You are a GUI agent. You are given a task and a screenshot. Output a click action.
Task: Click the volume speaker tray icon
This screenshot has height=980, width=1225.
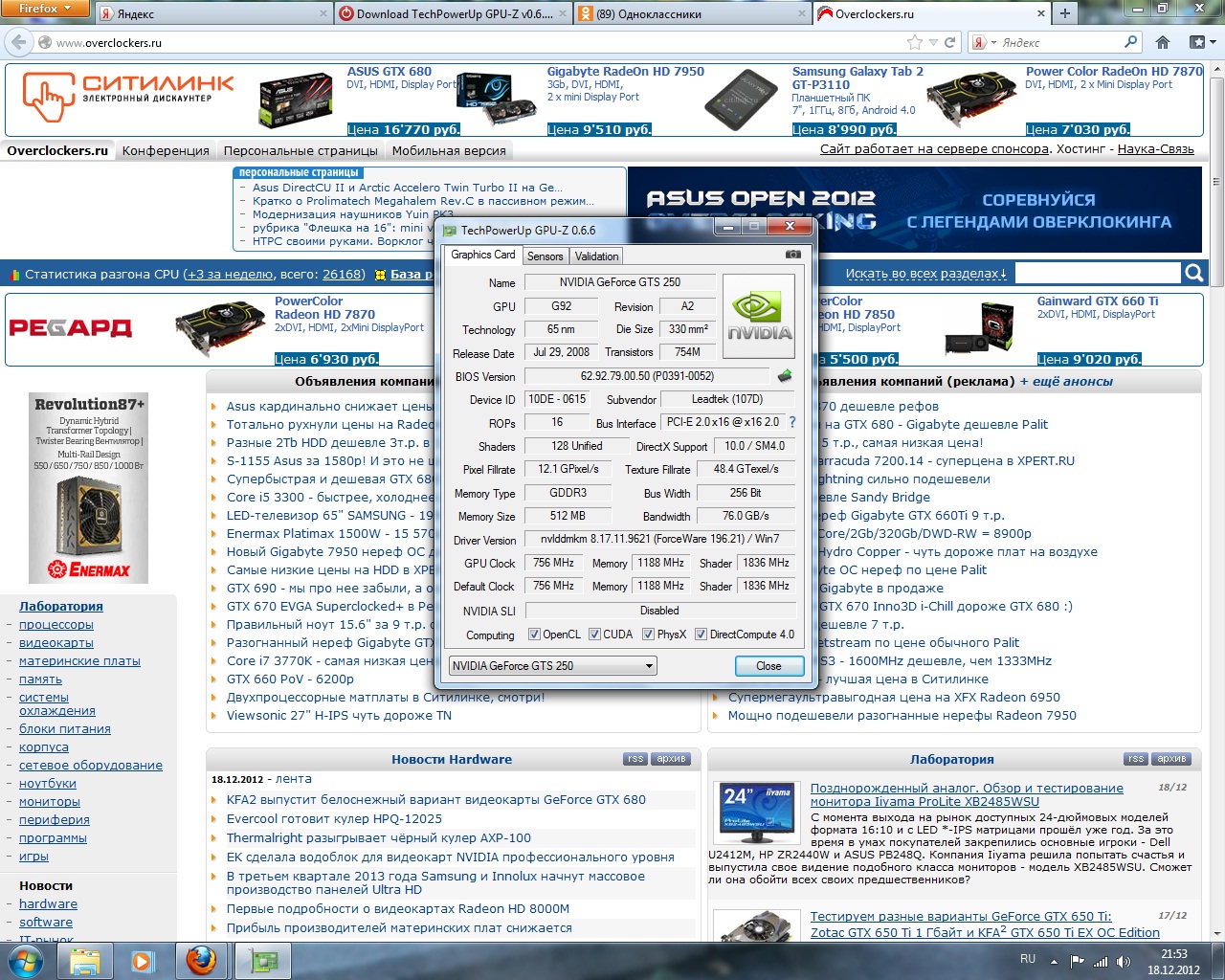(1123, 962)
